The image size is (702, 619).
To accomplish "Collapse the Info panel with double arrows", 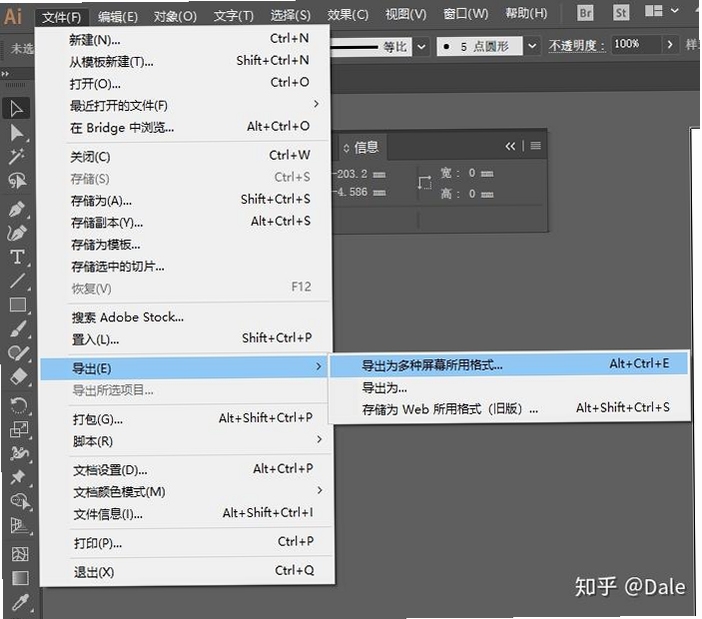I will [x=510, y=146].
